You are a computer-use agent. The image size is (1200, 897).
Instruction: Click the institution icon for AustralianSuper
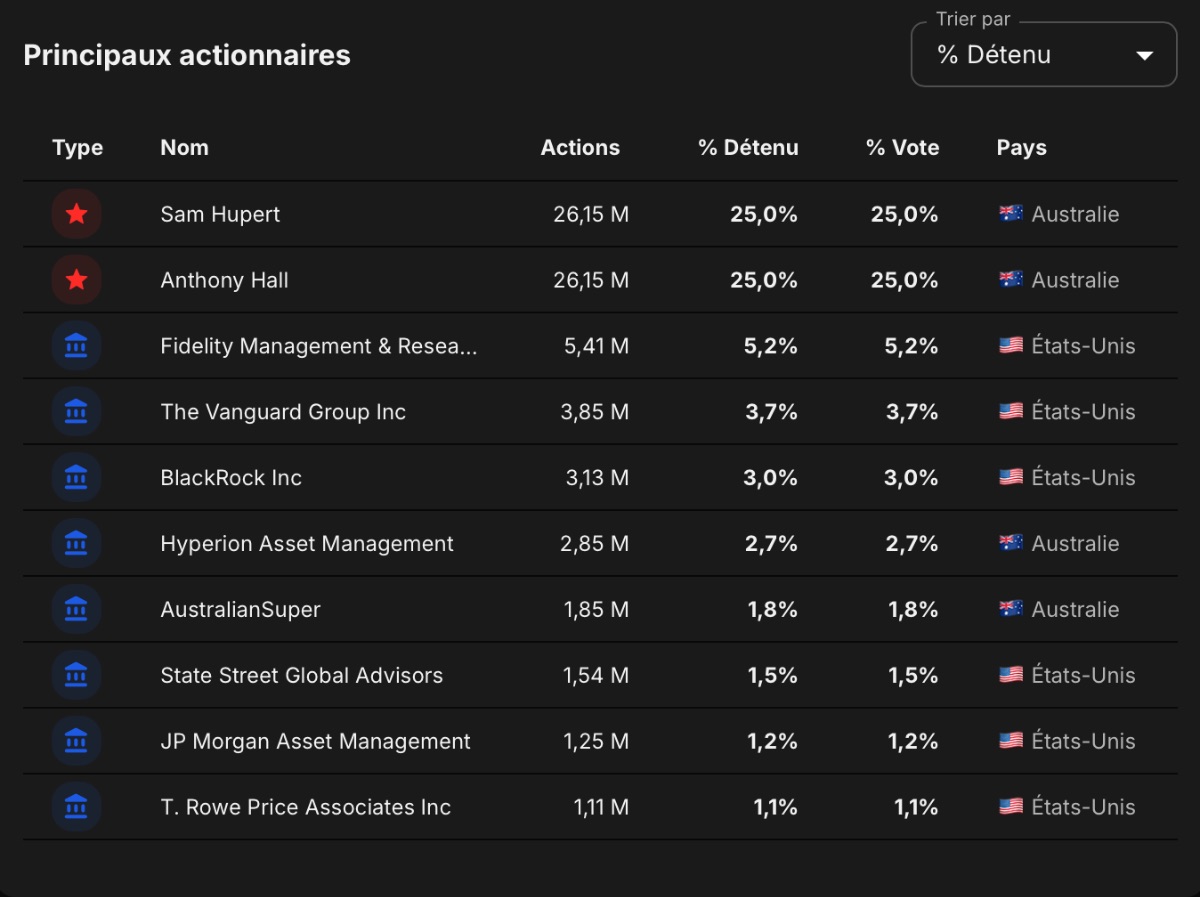click(77, 609)
